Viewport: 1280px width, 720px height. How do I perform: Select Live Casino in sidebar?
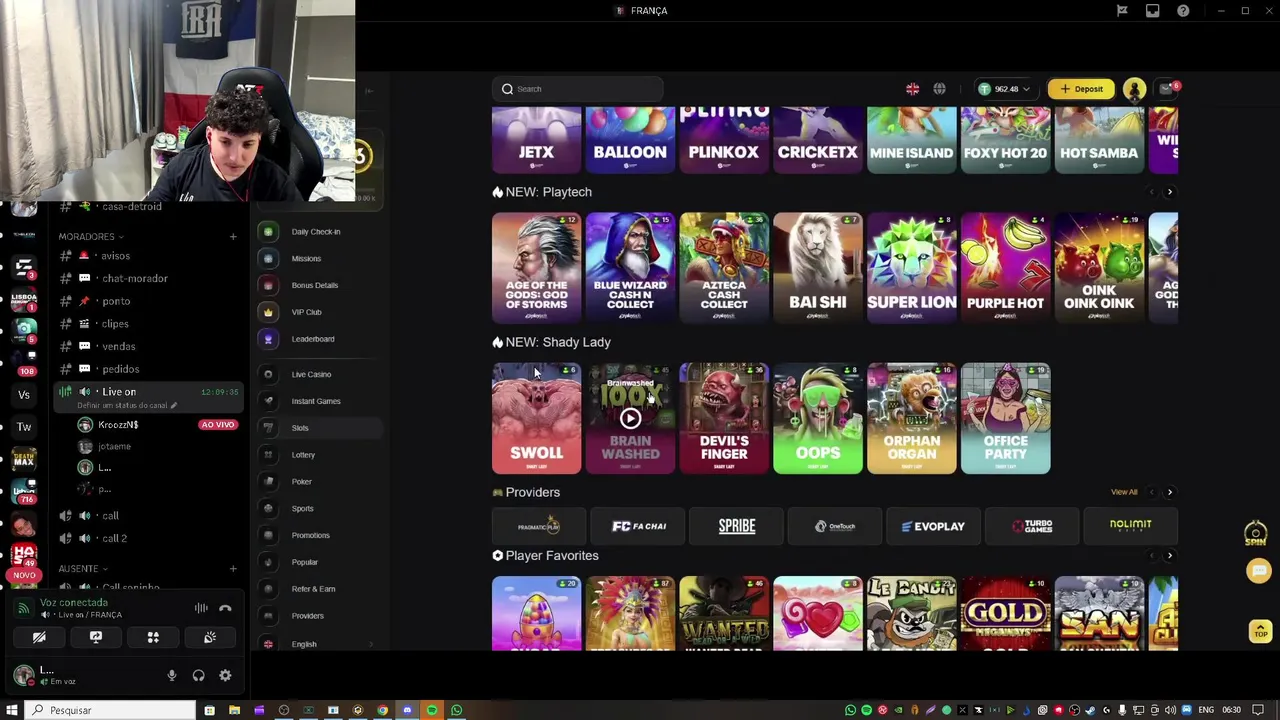pyautogui.click(x=311, y=374)
